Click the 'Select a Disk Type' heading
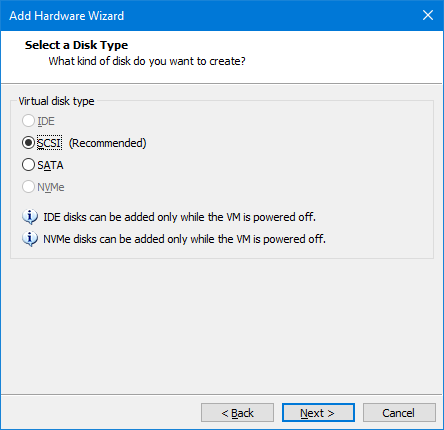The height and width of the screenshot is (430, 444). tap(76, 45)
